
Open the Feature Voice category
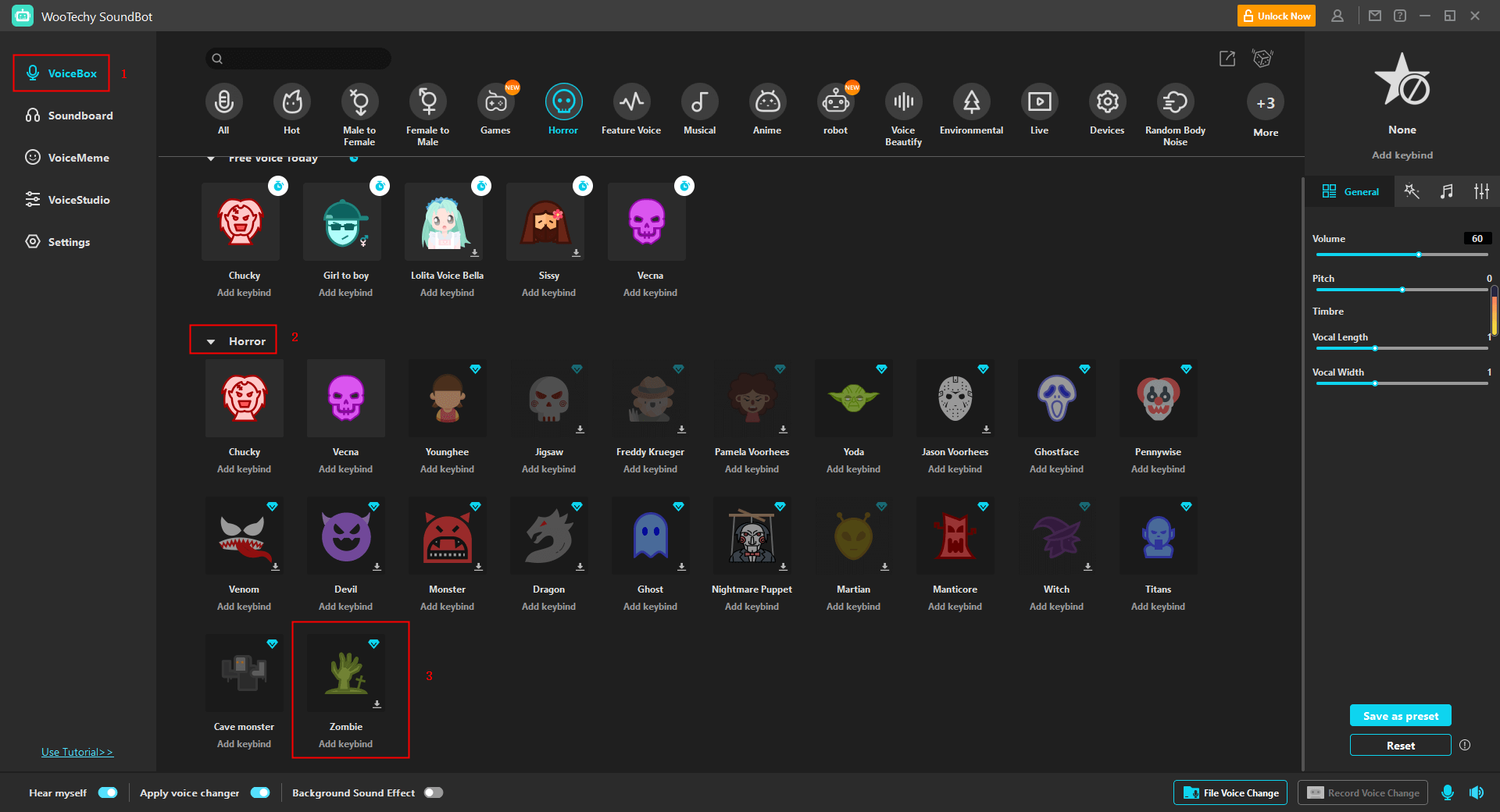[631, 101]
